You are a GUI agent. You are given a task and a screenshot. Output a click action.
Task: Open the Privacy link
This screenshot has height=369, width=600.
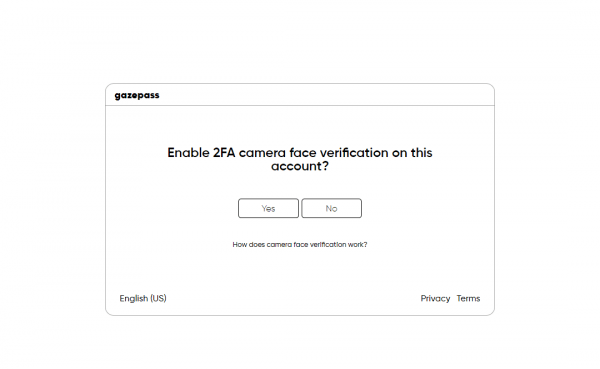click(x=435, y=298)
